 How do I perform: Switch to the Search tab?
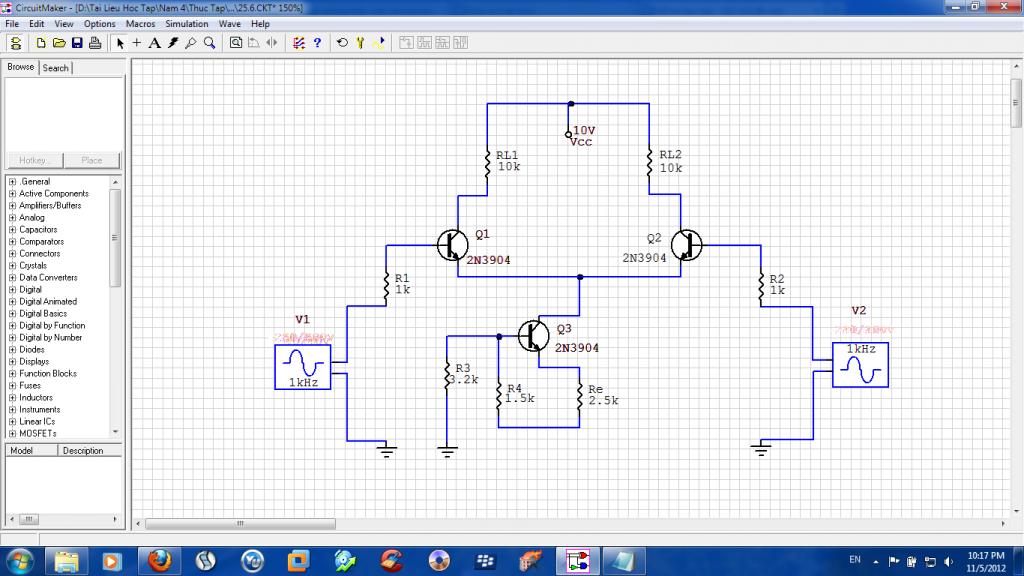[x=56, y=68]
